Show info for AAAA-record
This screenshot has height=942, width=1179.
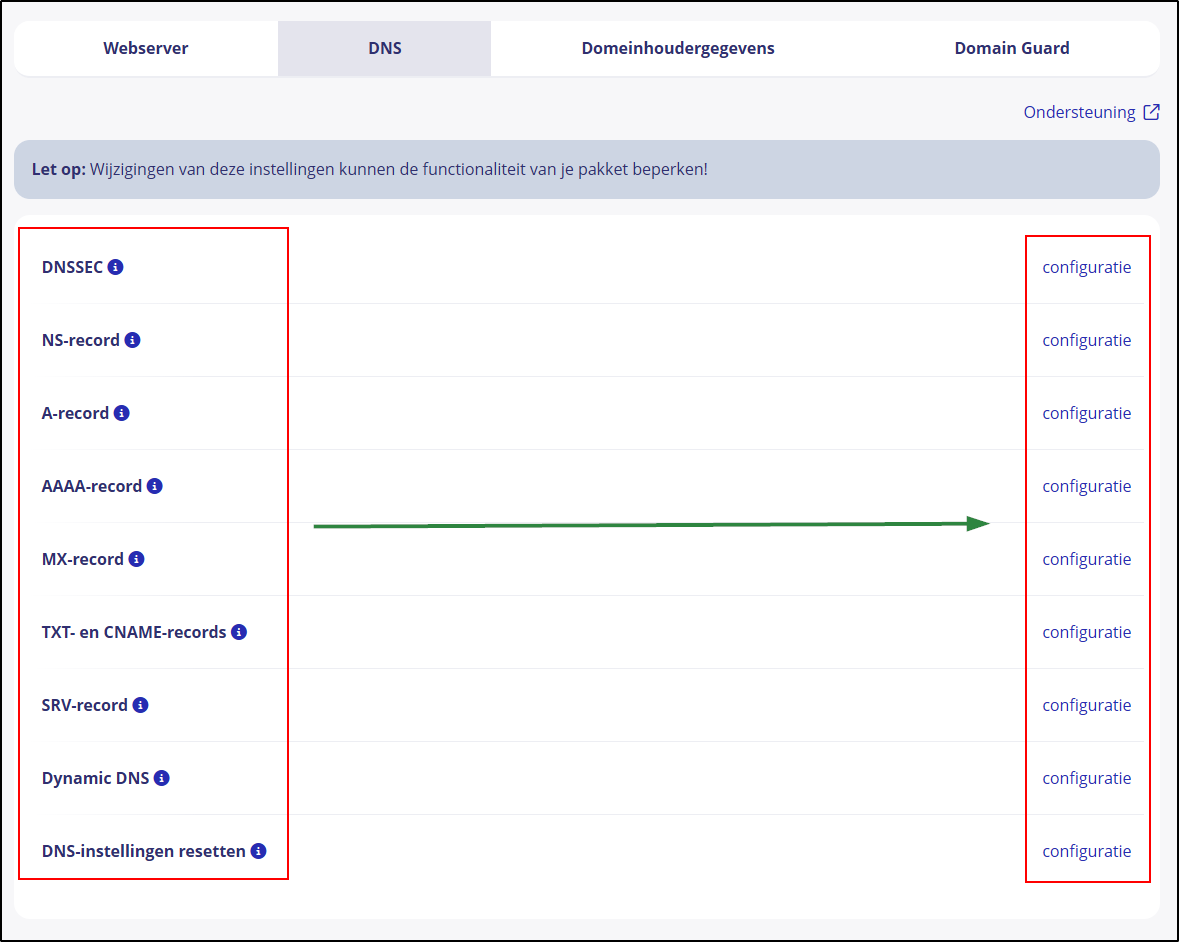pyautogui.click(x=155, y=486)
